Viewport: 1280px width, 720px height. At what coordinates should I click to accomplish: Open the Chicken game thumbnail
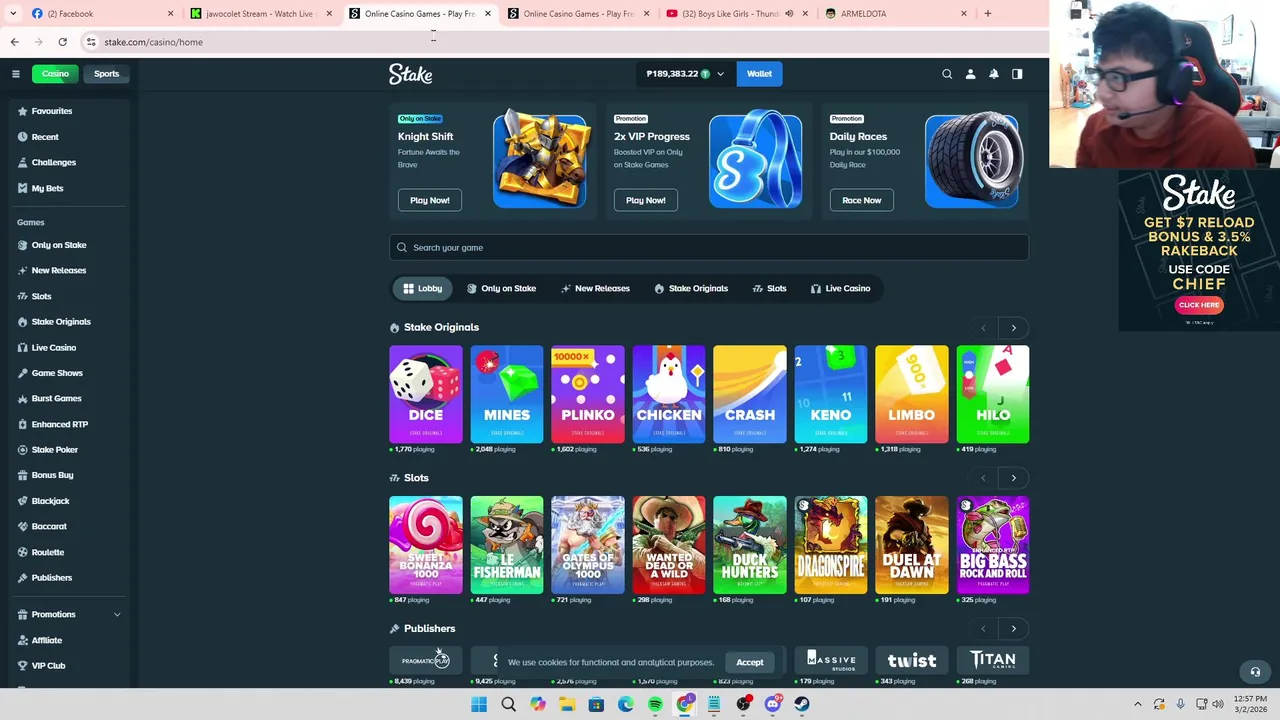pos(669,394)
